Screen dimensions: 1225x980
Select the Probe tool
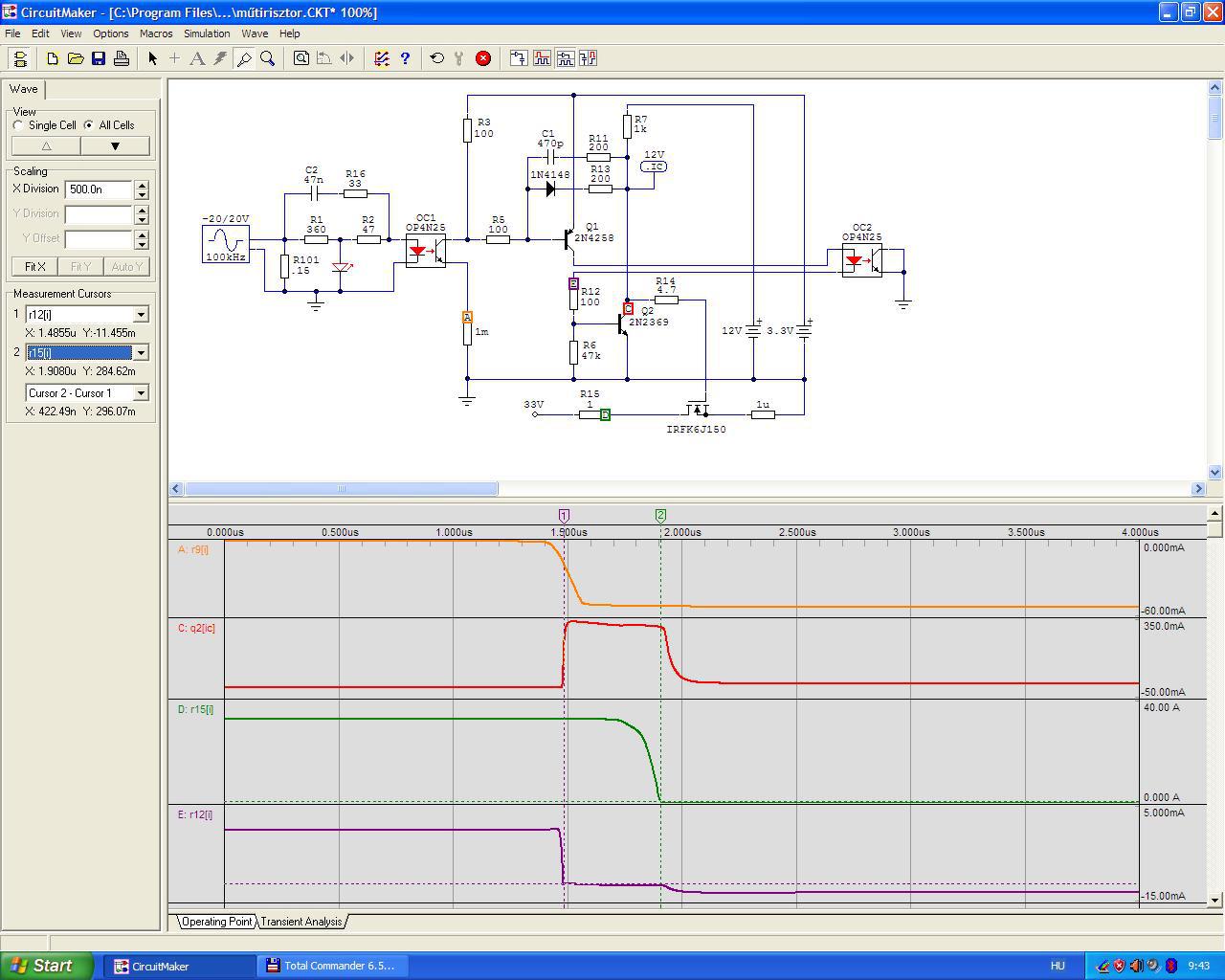click(x=244, y=58)
